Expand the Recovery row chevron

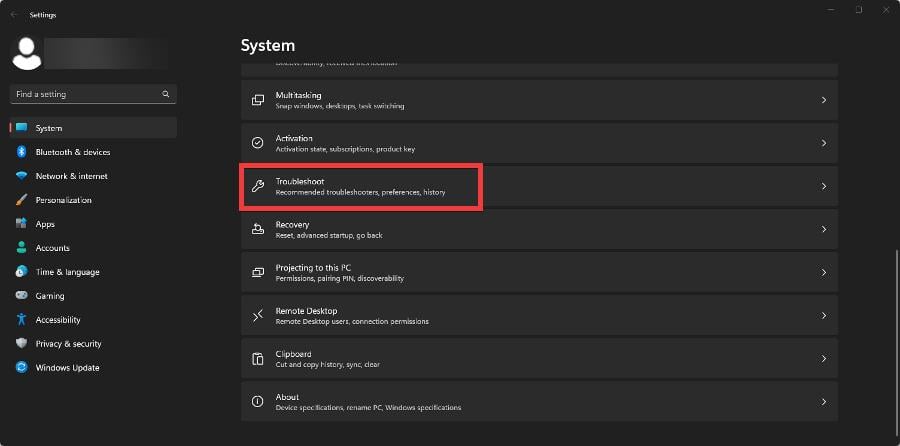pyautogui.click(x=823, y=229)
